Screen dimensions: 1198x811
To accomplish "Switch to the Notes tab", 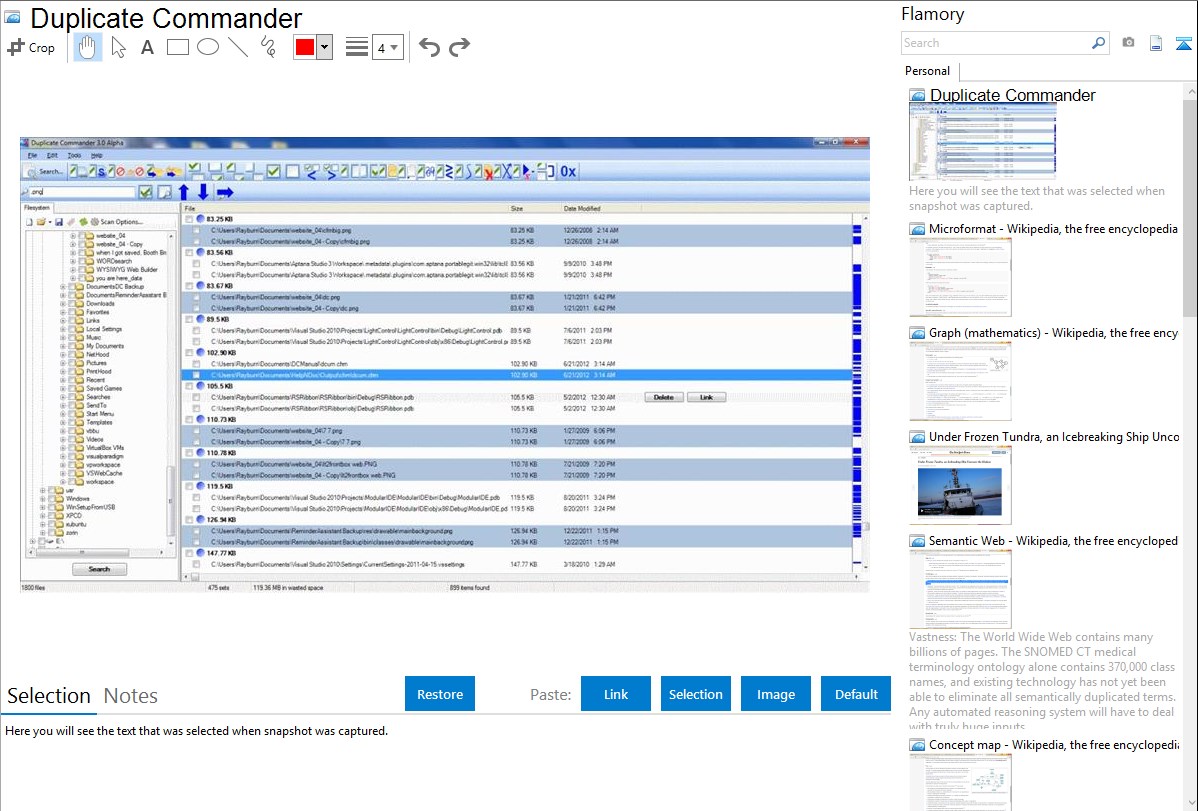I will [x=131, y=696].
